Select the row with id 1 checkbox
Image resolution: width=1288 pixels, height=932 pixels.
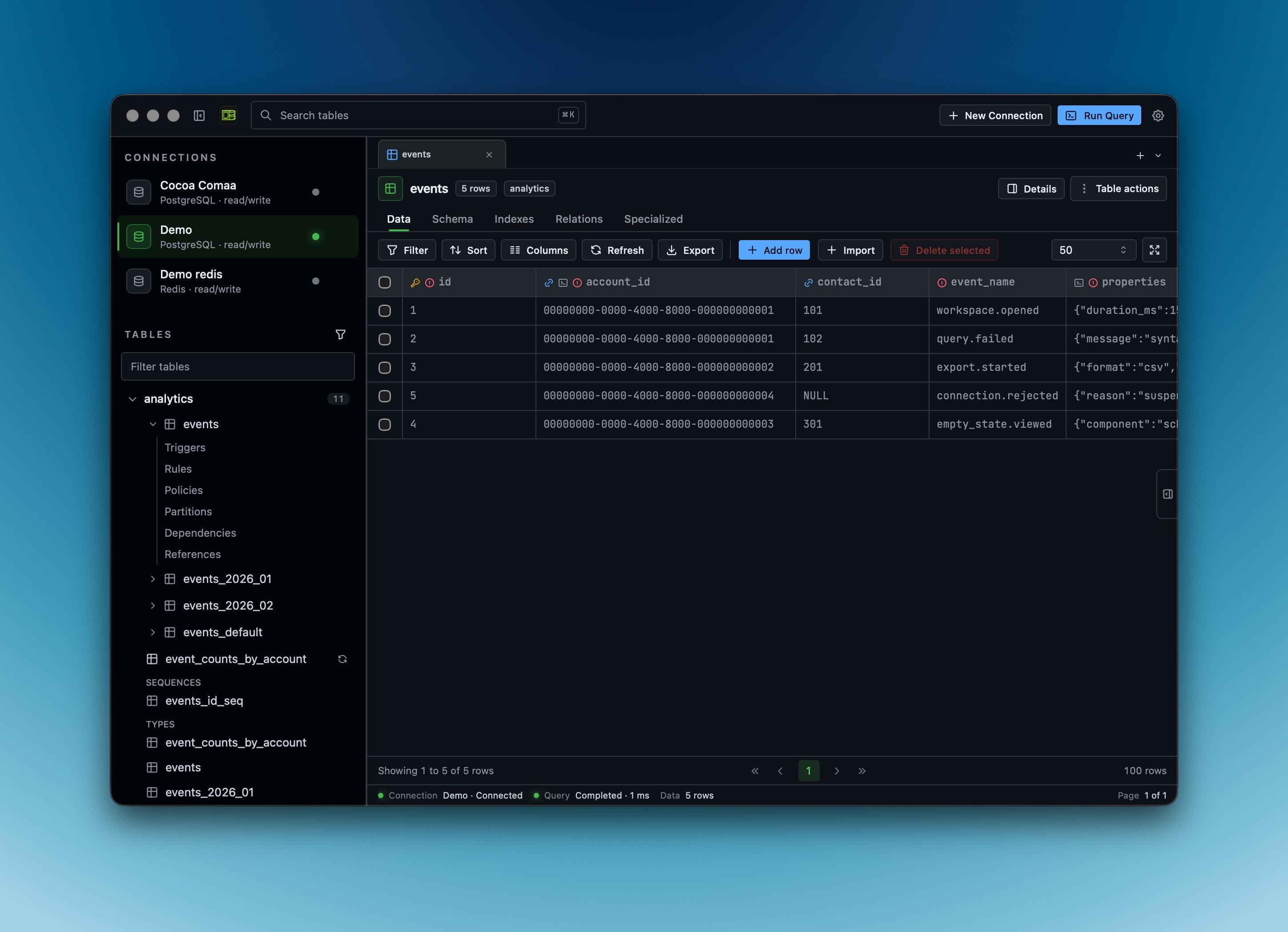(x=384, y=311)
